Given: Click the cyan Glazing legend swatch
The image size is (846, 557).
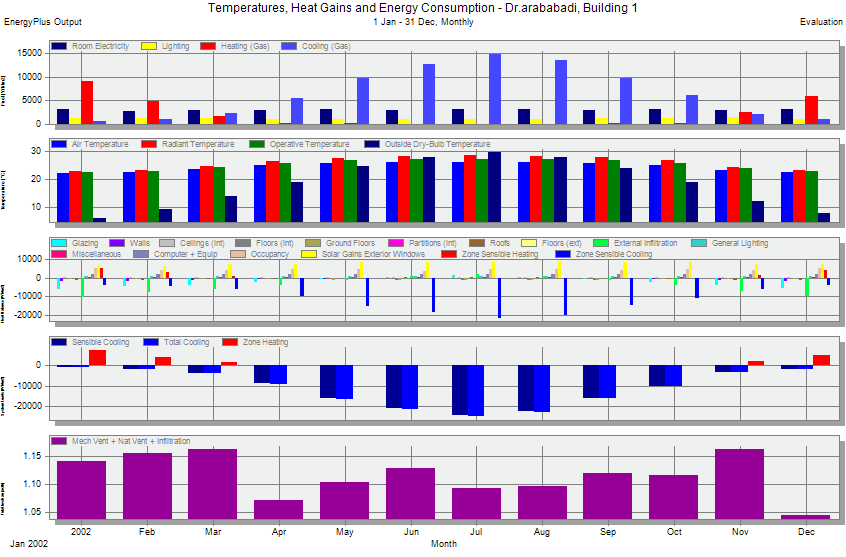Looking at the screenshot, I should [59, 243].
